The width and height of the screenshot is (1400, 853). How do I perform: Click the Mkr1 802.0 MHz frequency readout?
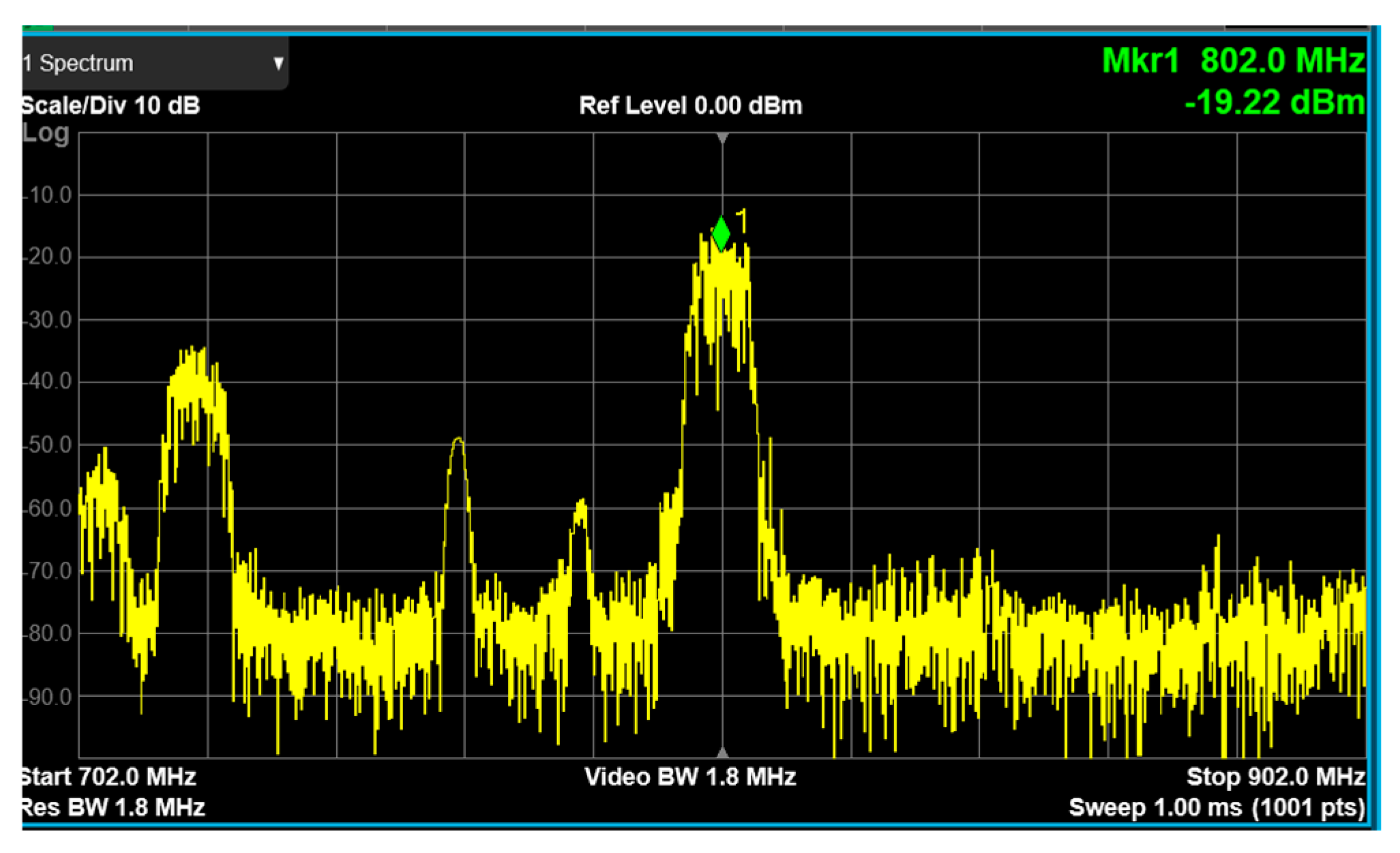click(x=1233, y=61)
